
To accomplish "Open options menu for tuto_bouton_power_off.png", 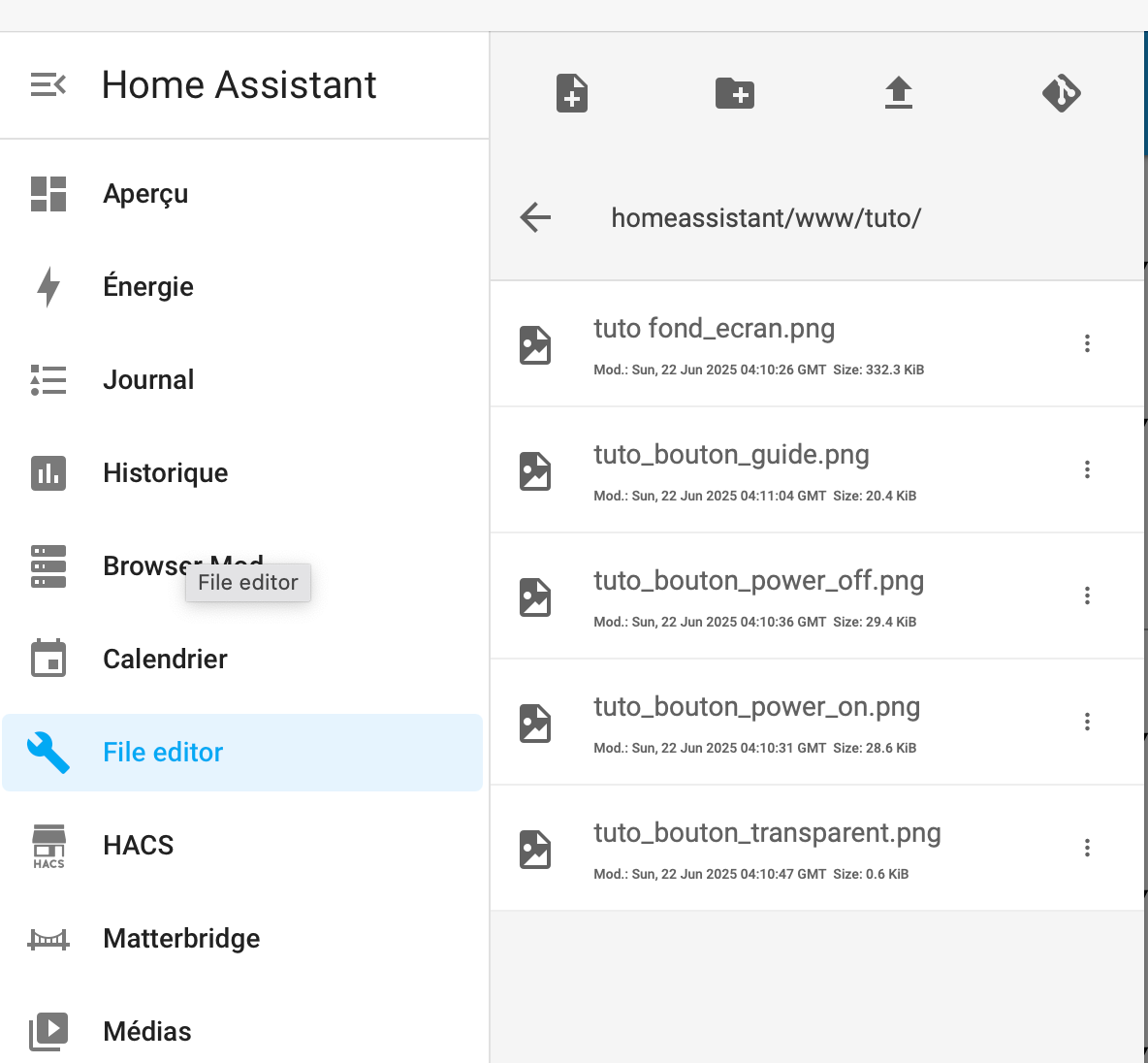I will tap(1087, 596).
